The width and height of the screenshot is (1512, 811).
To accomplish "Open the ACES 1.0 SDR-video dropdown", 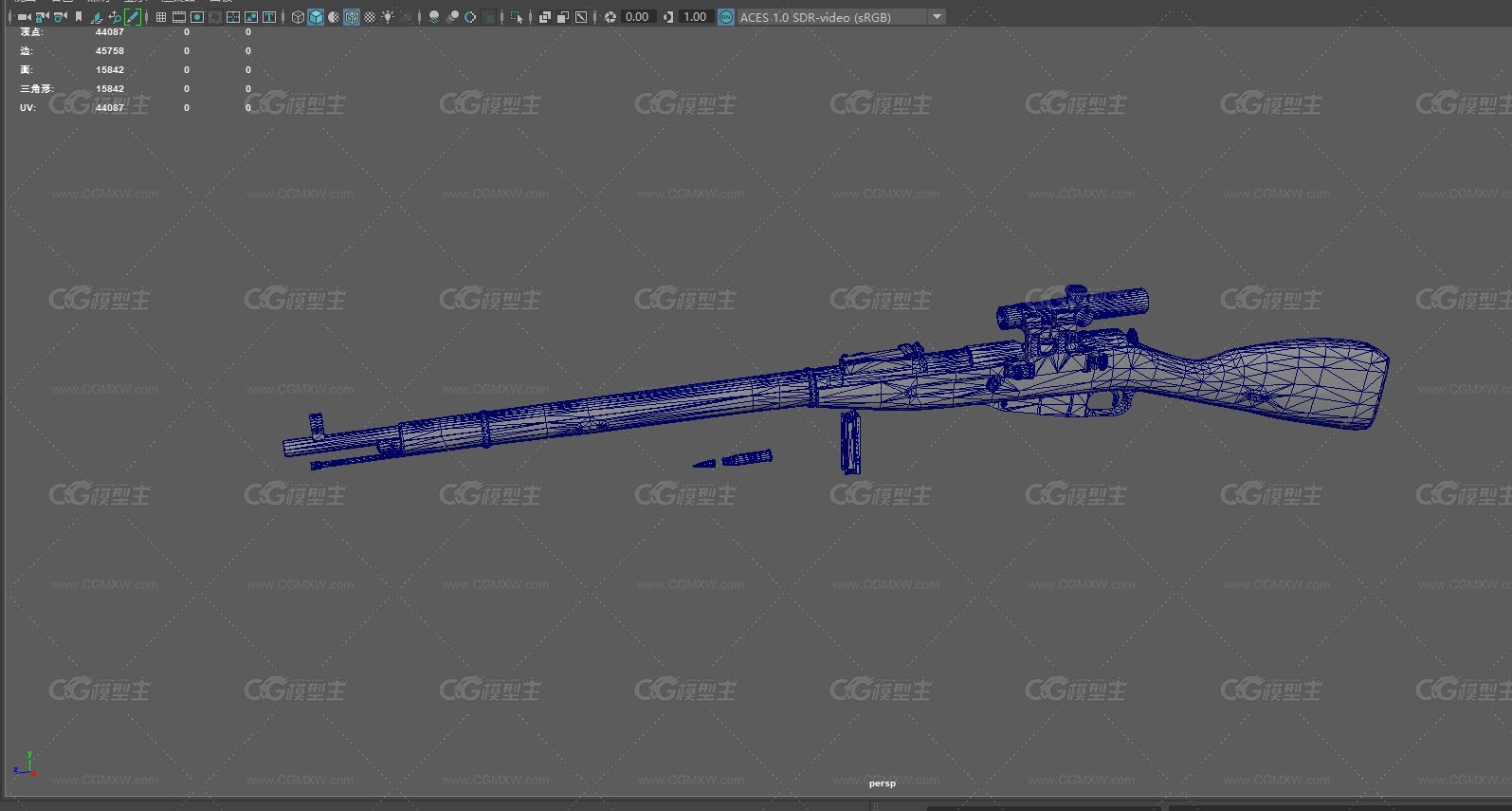I will (841, 17).
